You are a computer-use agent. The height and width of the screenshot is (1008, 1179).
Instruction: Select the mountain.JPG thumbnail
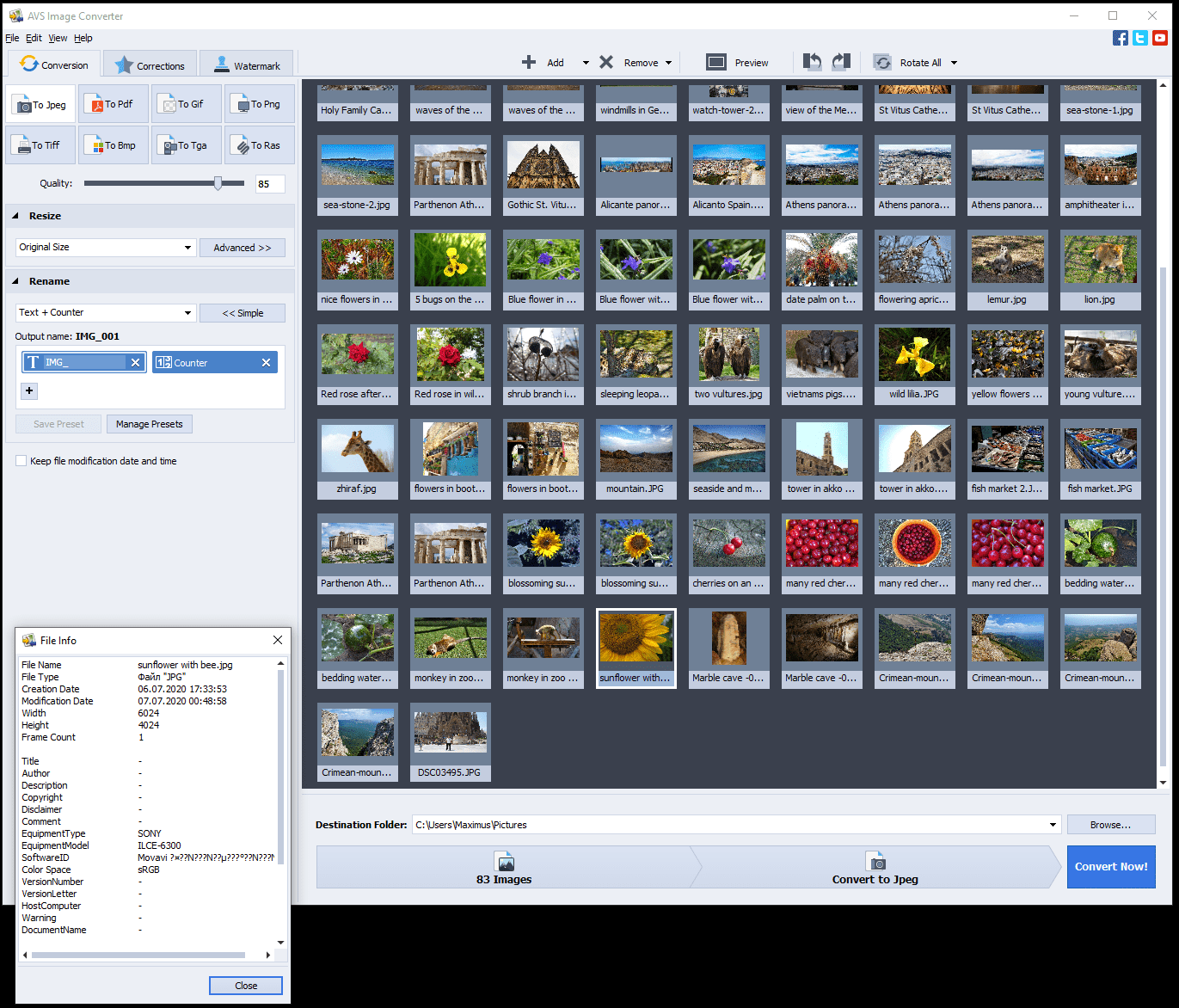click(x=636, y=459)
